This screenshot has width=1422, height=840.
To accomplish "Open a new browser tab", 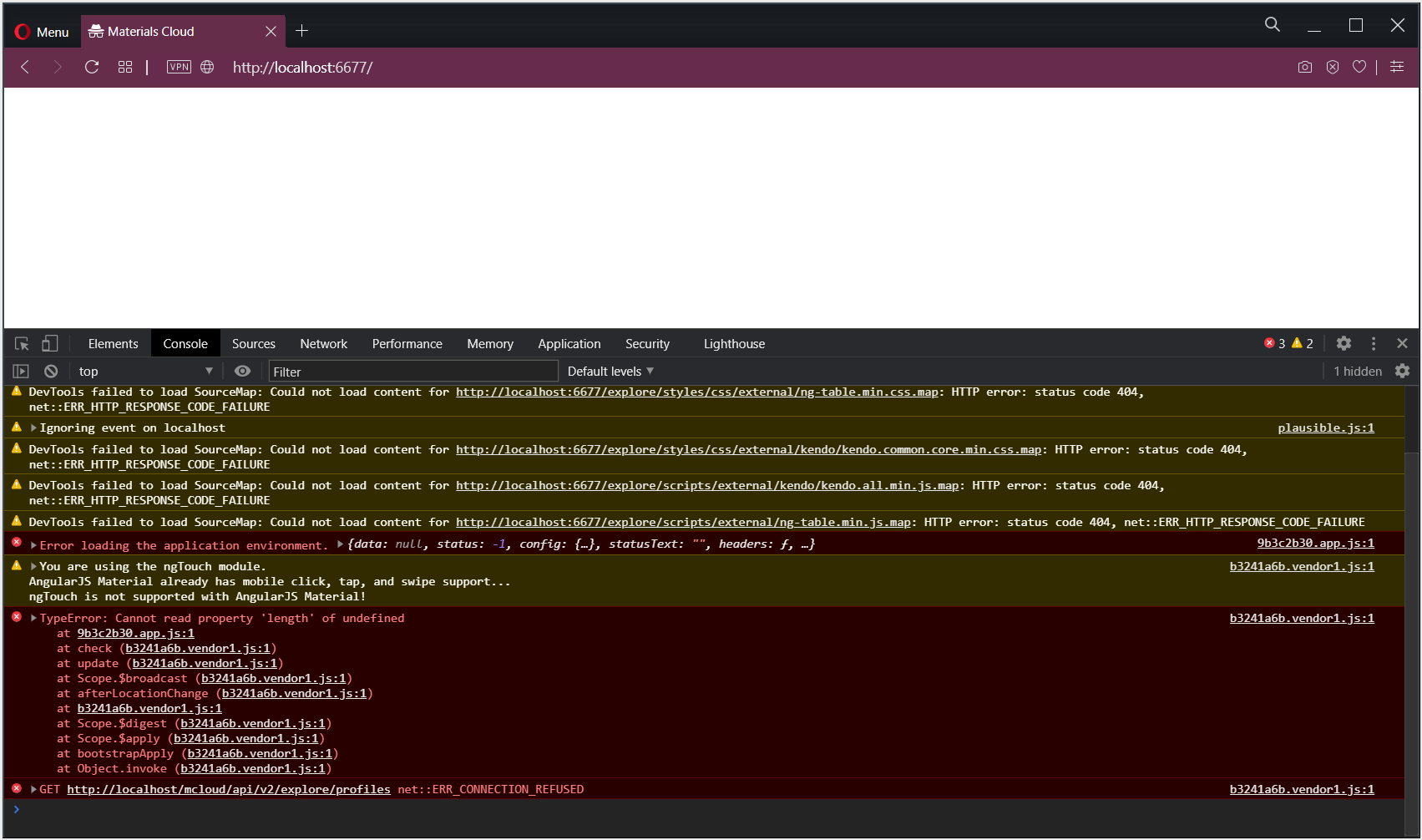I will click(302, 31).
